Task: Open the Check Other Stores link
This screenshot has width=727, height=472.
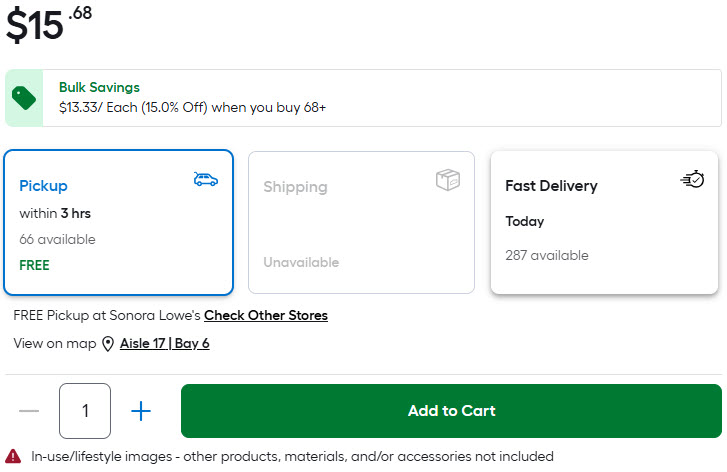Action: pyautogui.click(x=266, y=316)
